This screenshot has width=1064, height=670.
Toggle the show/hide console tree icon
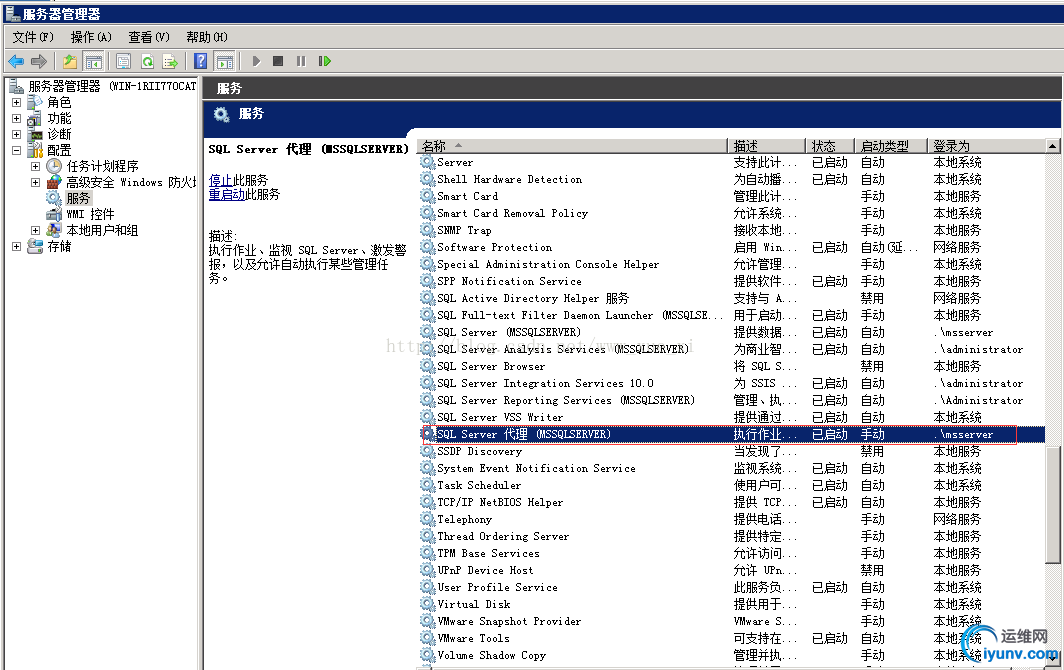tap(94, 62)
